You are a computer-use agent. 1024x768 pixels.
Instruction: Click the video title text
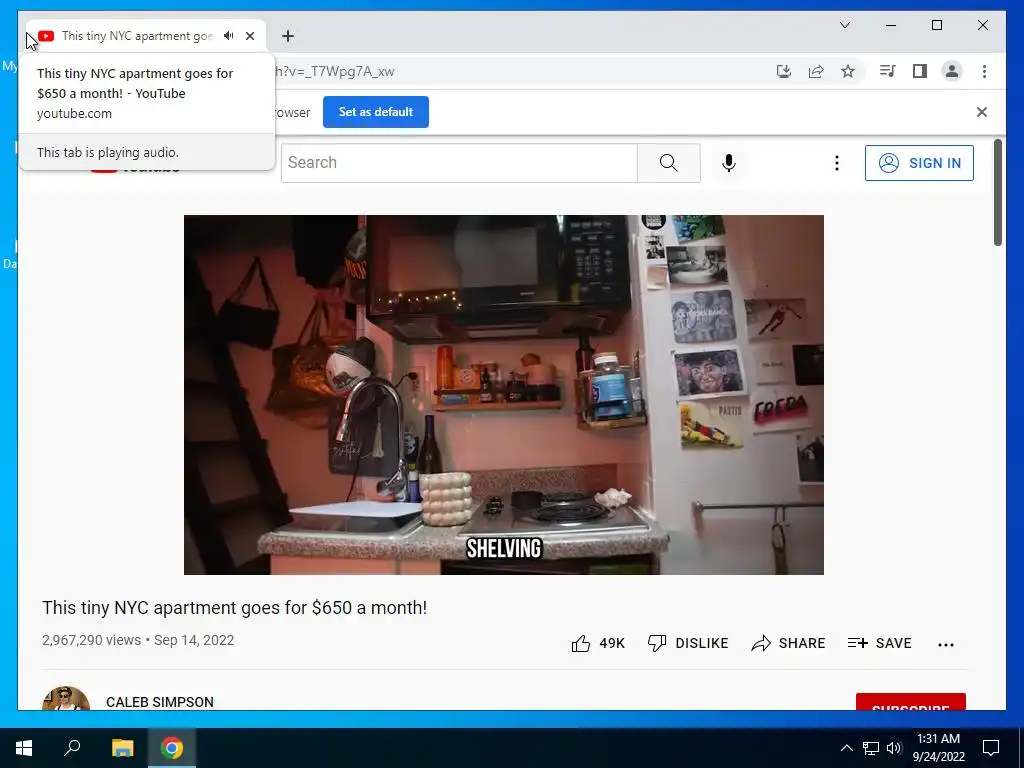tap(234, 608)
